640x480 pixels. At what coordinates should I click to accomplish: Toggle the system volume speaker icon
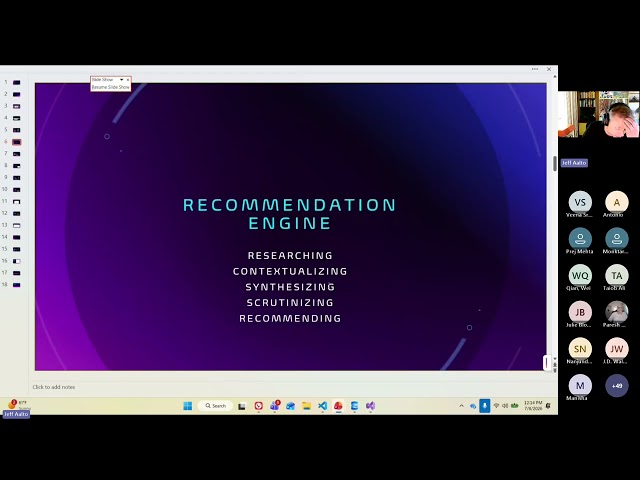click(505, 406)
